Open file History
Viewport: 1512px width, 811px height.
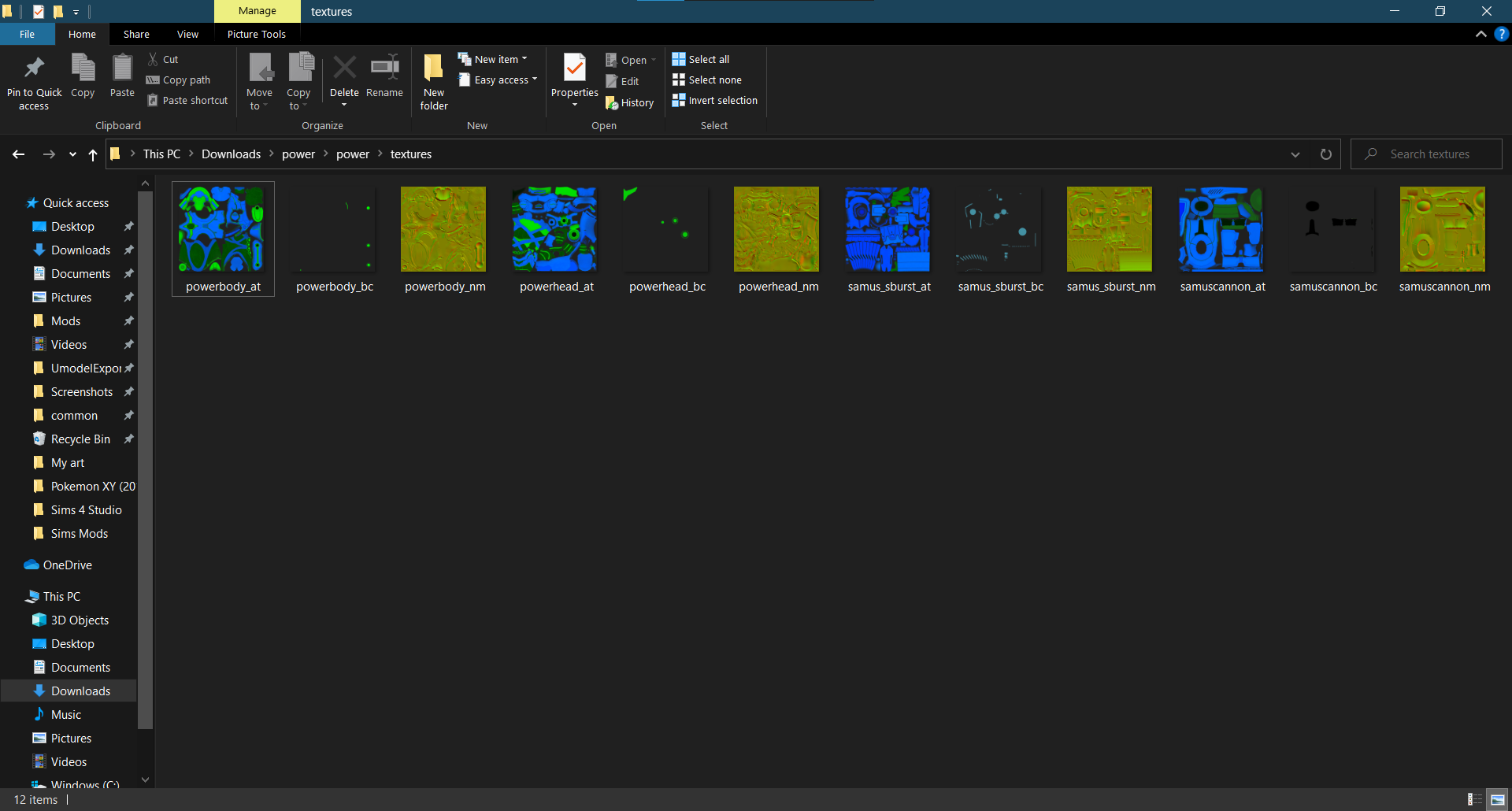coord(629,102)
